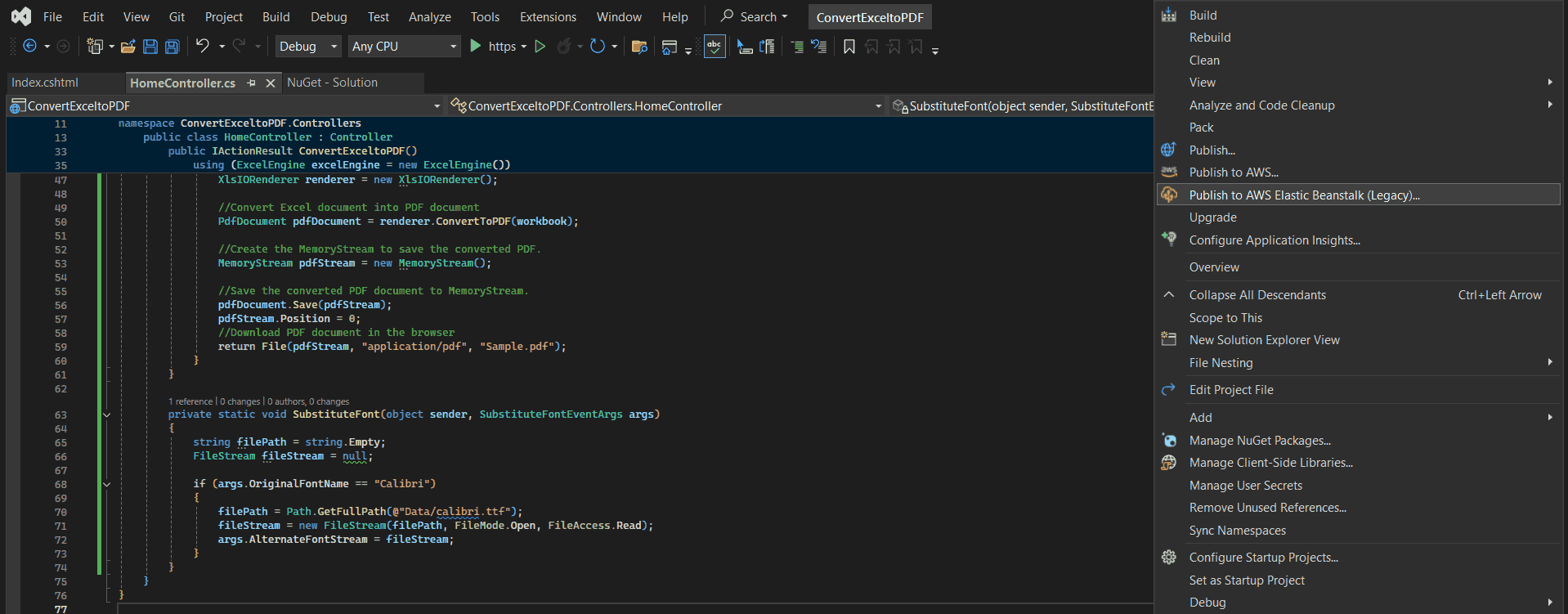The height and width of the screenshot is (614, 1568).
Task: Expand the https launch profile dropdown arrow
Action: click(524, 47)
